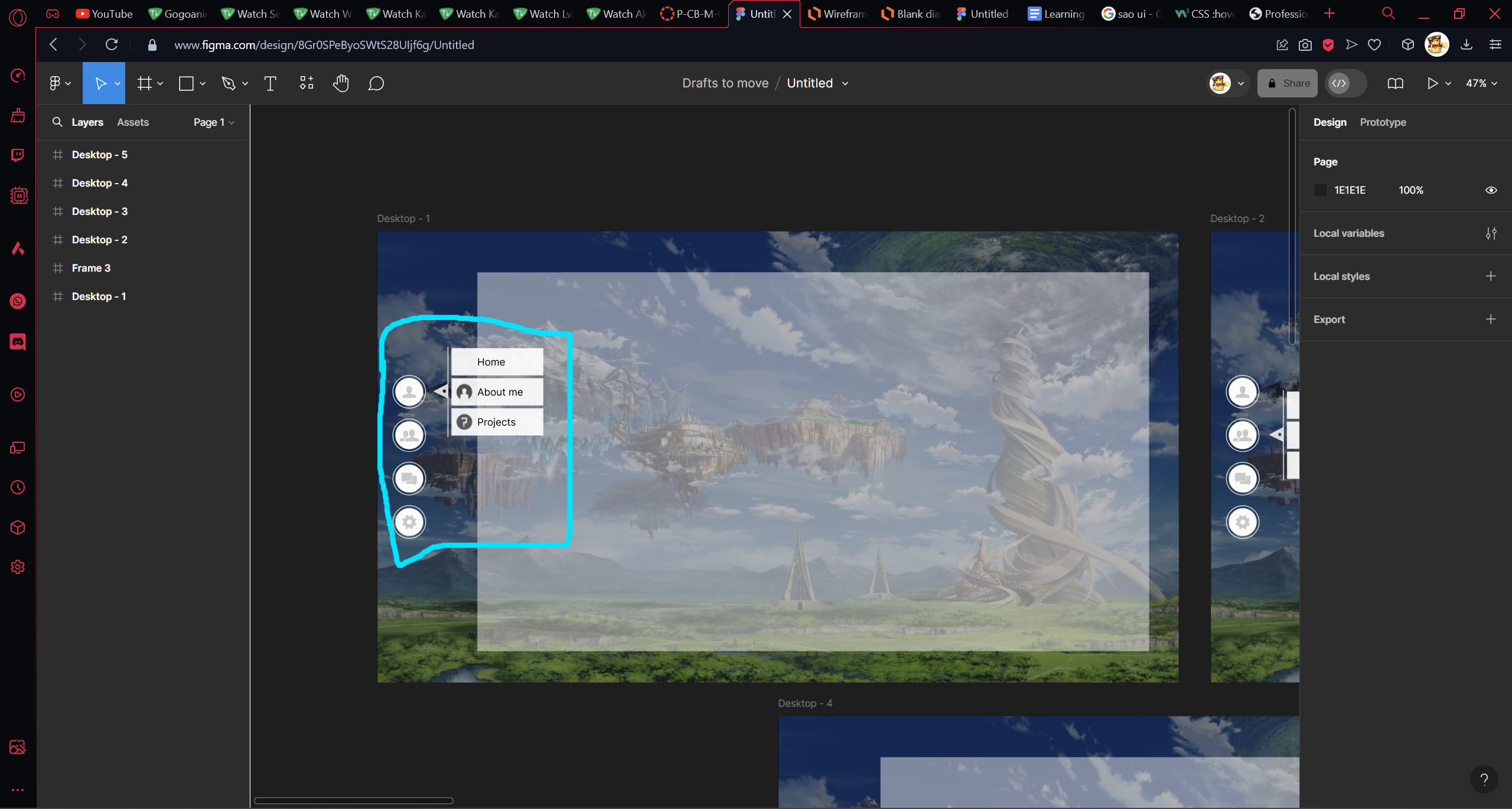Click the Present play button
1512x809 pixels.
click(1432, 83)
